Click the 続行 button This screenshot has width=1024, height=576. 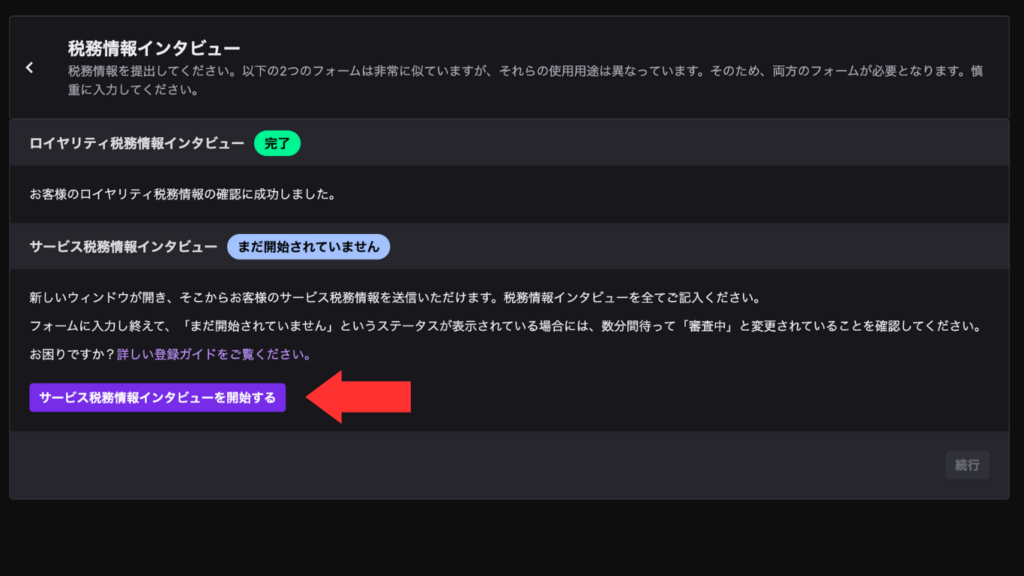point(967,465)
